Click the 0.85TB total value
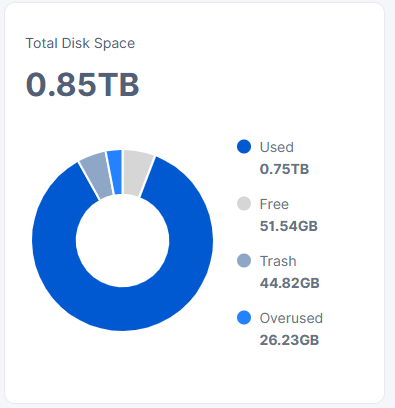Screen dimensions: 395x408 click(82, 85)
